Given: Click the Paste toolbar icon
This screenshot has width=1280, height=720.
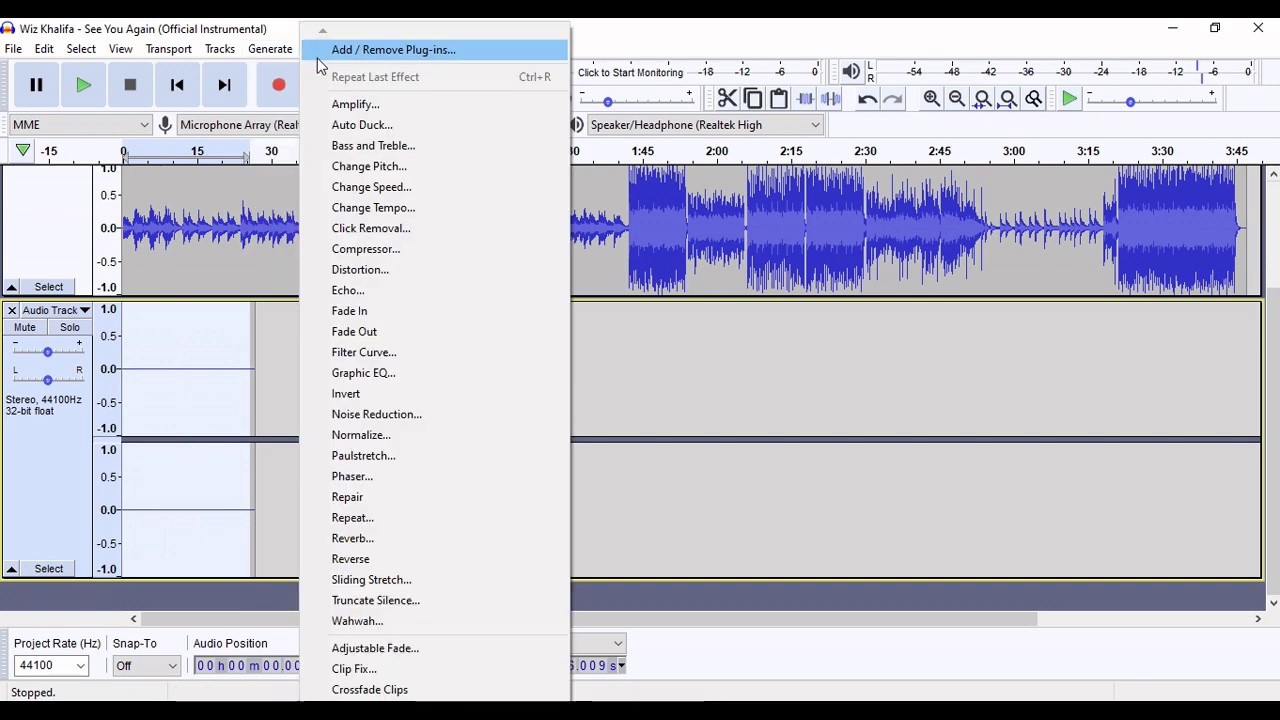Looking at the screenshot, I should pyautogui.click(x=779, y=99).
